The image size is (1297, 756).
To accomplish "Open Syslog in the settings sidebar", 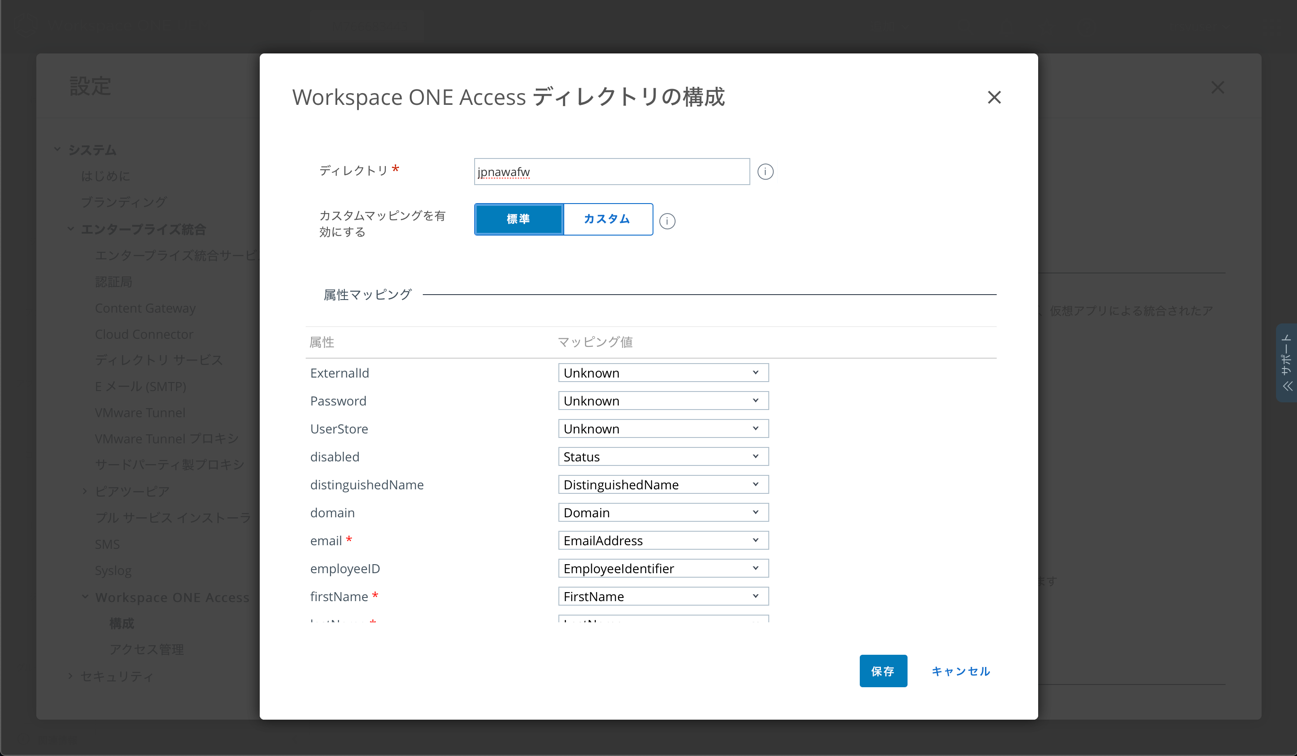I will pyautogui.click(x=113, y=570).
